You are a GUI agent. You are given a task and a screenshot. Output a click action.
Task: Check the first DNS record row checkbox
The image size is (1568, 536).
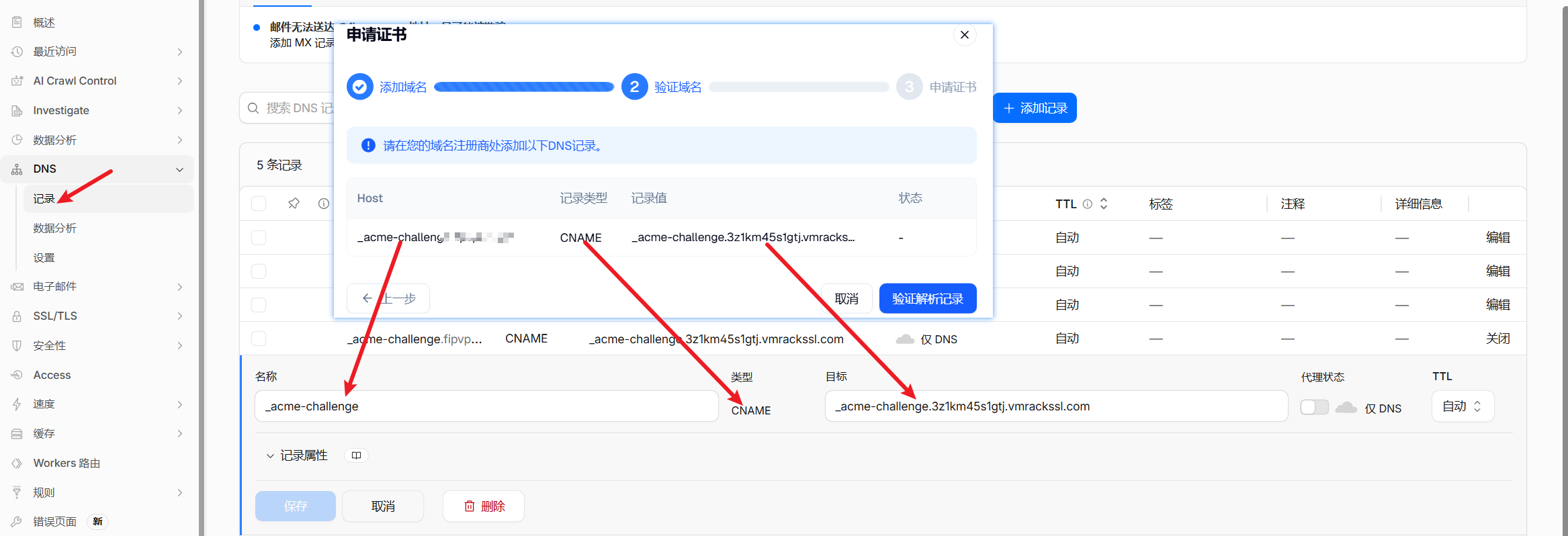point(259,238)
